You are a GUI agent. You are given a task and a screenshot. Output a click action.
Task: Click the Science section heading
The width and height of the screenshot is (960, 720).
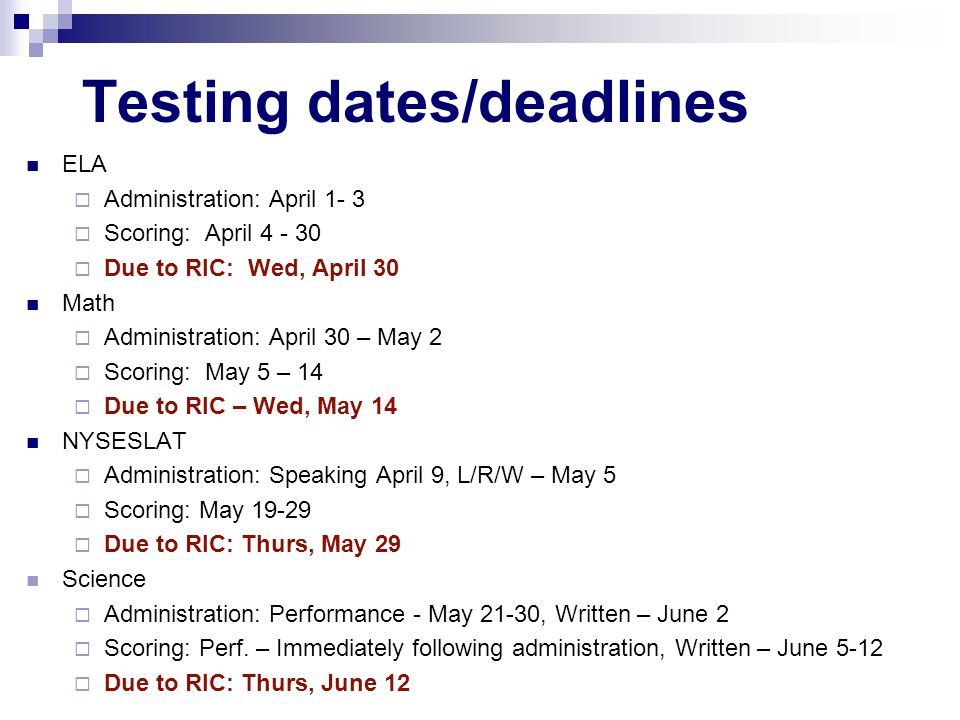point(104,579)
